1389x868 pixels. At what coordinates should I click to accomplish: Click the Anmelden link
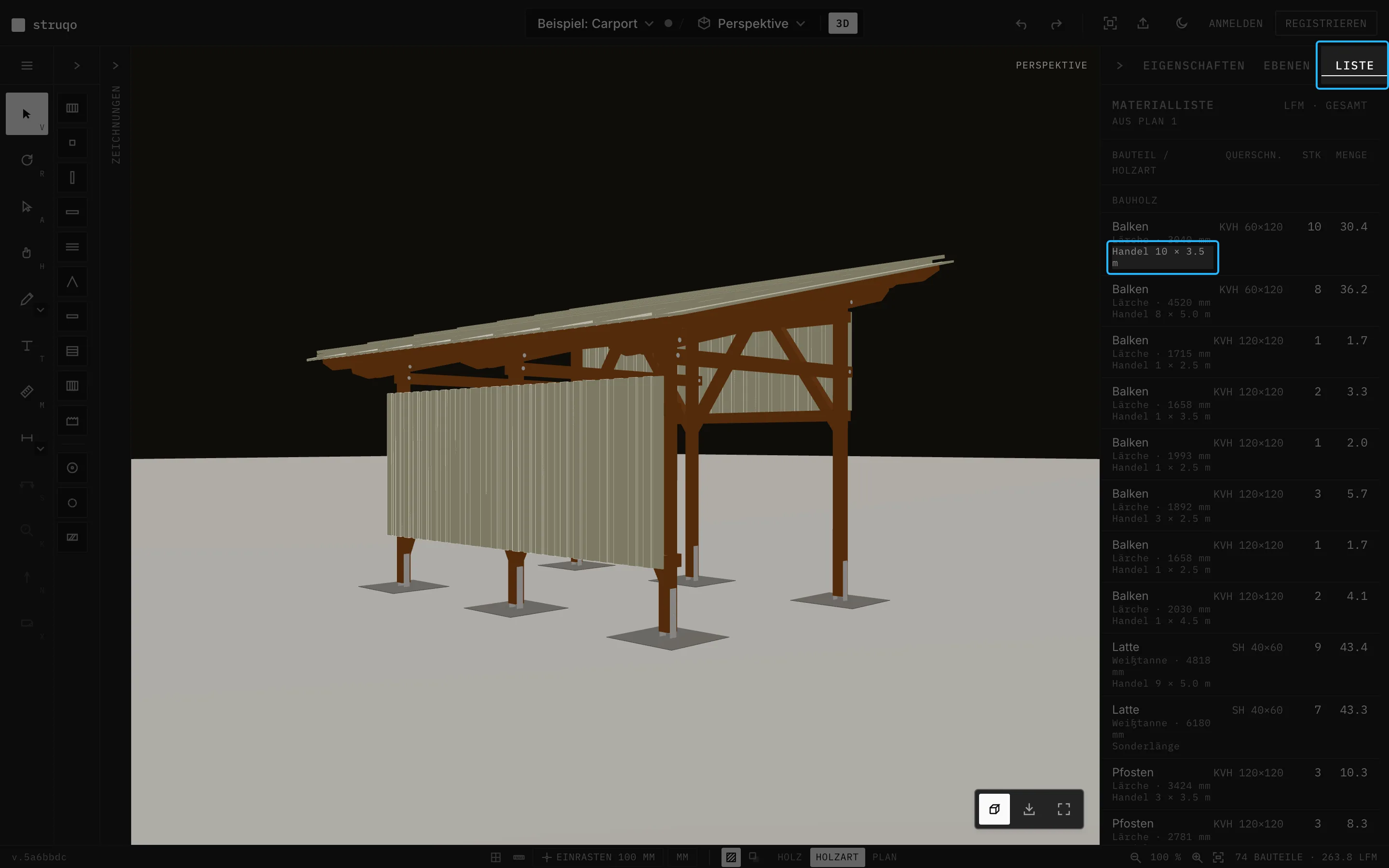pos(1235,24)
